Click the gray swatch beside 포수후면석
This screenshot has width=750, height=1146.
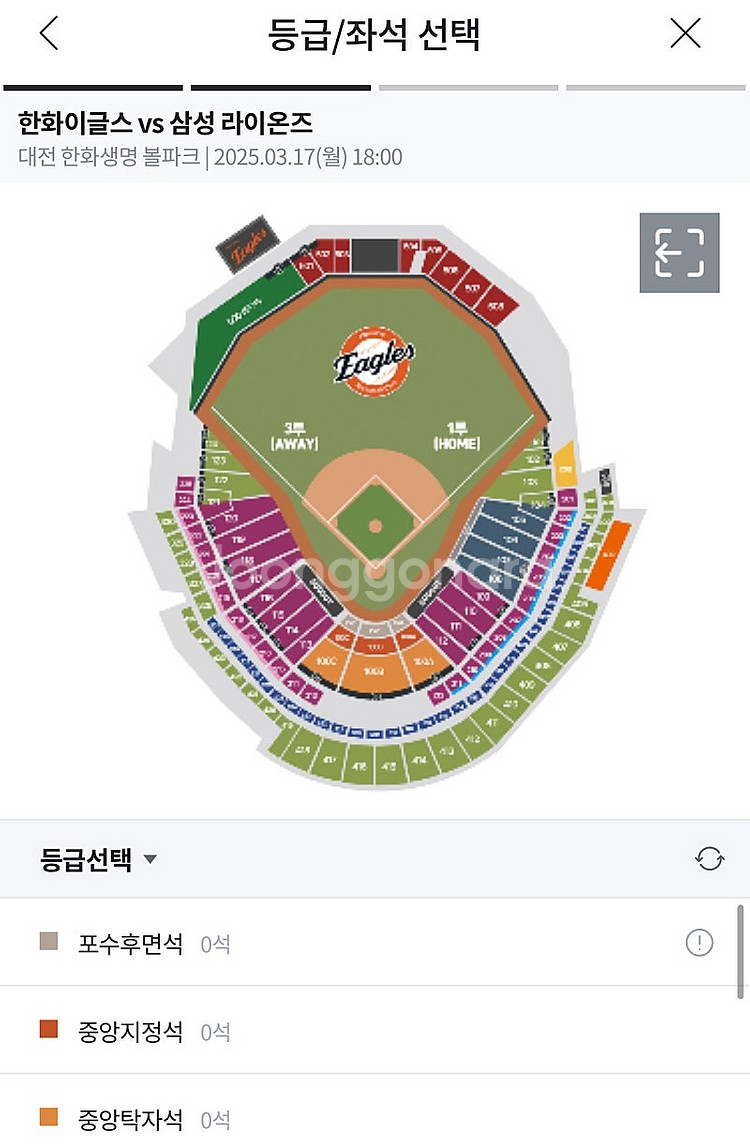click(x=49, y=942)
